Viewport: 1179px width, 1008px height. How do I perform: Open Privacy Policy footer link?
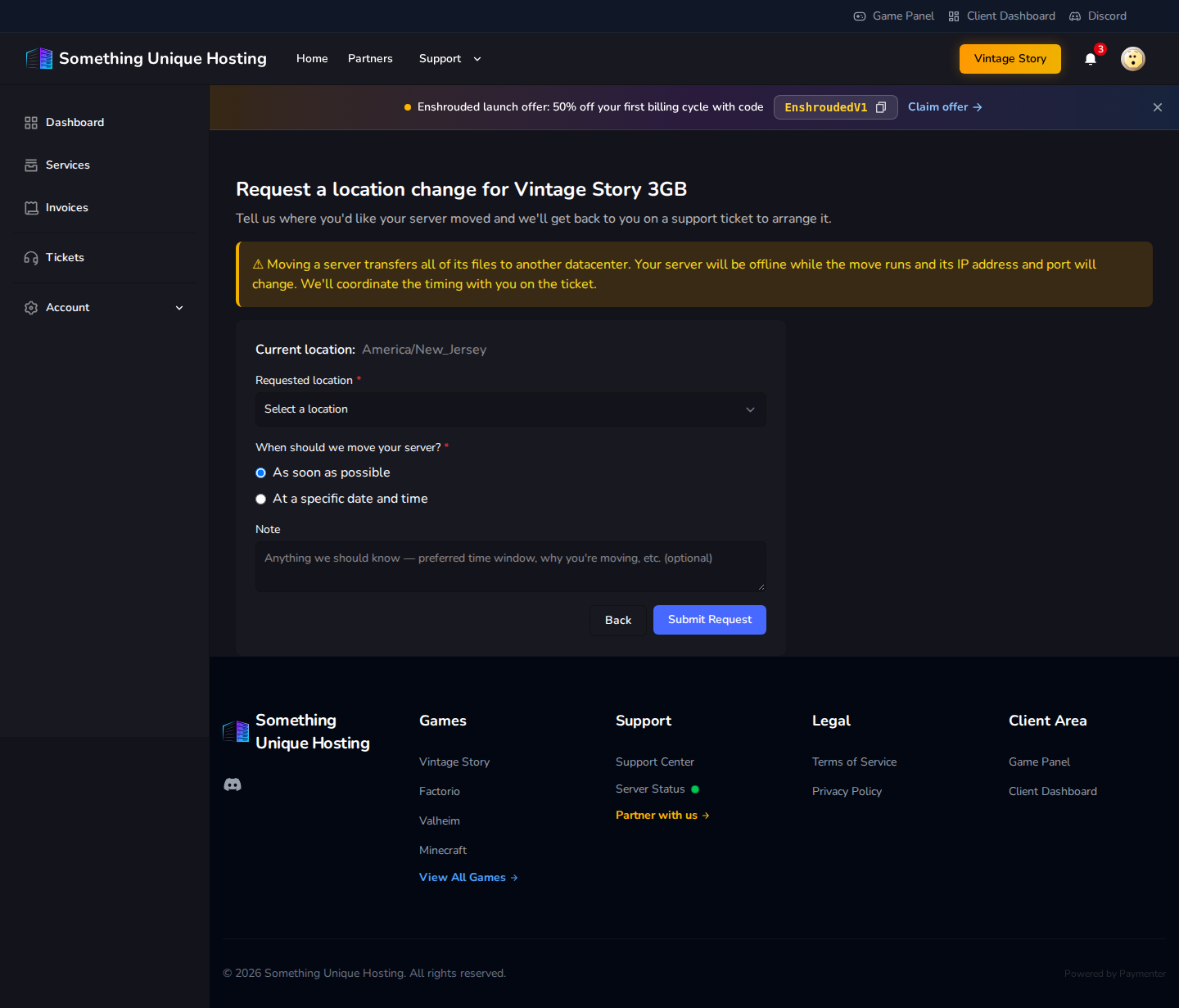coord(847,792)
